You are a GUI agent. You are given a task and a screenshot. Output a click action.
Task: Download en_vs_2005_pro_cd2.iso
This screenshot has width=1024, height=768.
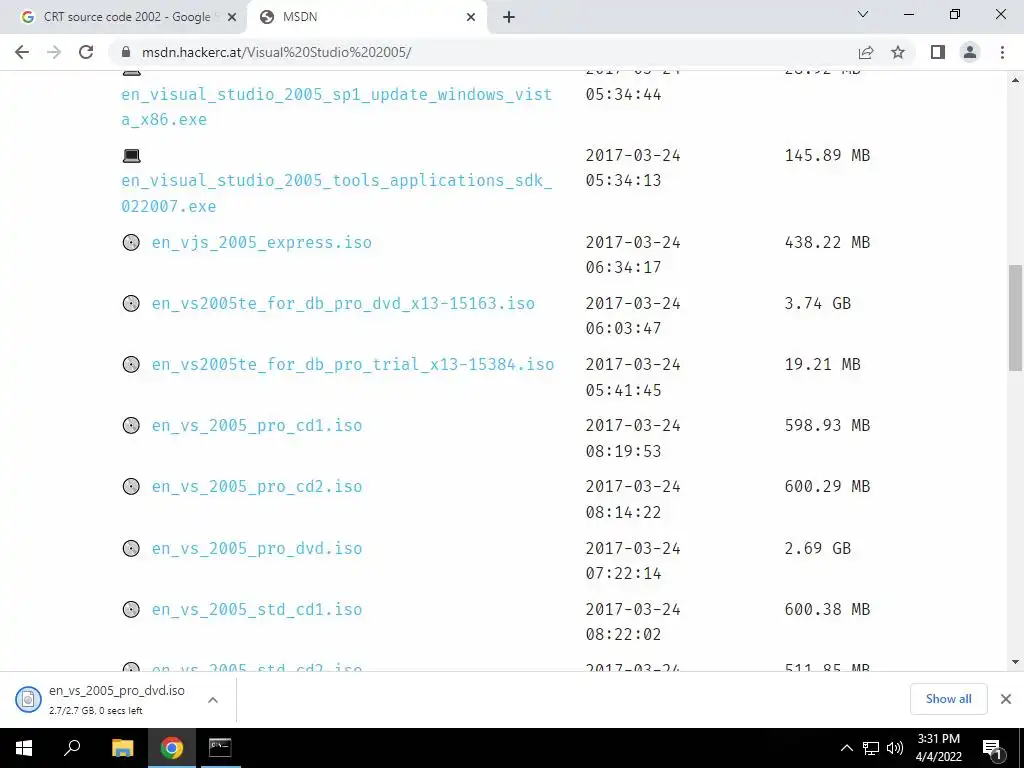(257, 487)
